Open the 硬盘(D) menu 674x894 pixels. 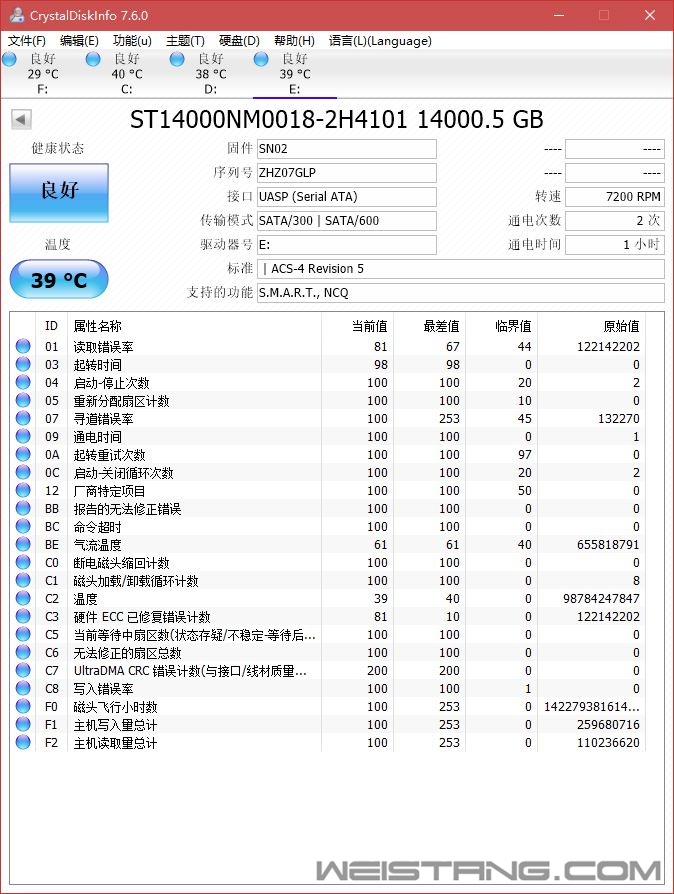(x=239, y=41)
